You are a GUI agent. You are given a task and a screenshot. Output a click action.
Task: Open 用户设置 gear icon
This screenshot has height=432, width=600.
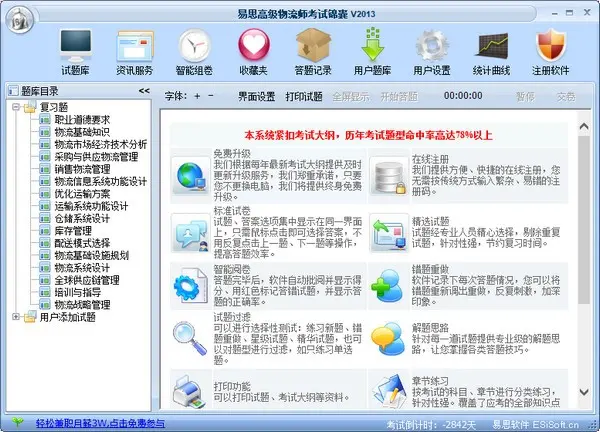[x=432, y=46]
